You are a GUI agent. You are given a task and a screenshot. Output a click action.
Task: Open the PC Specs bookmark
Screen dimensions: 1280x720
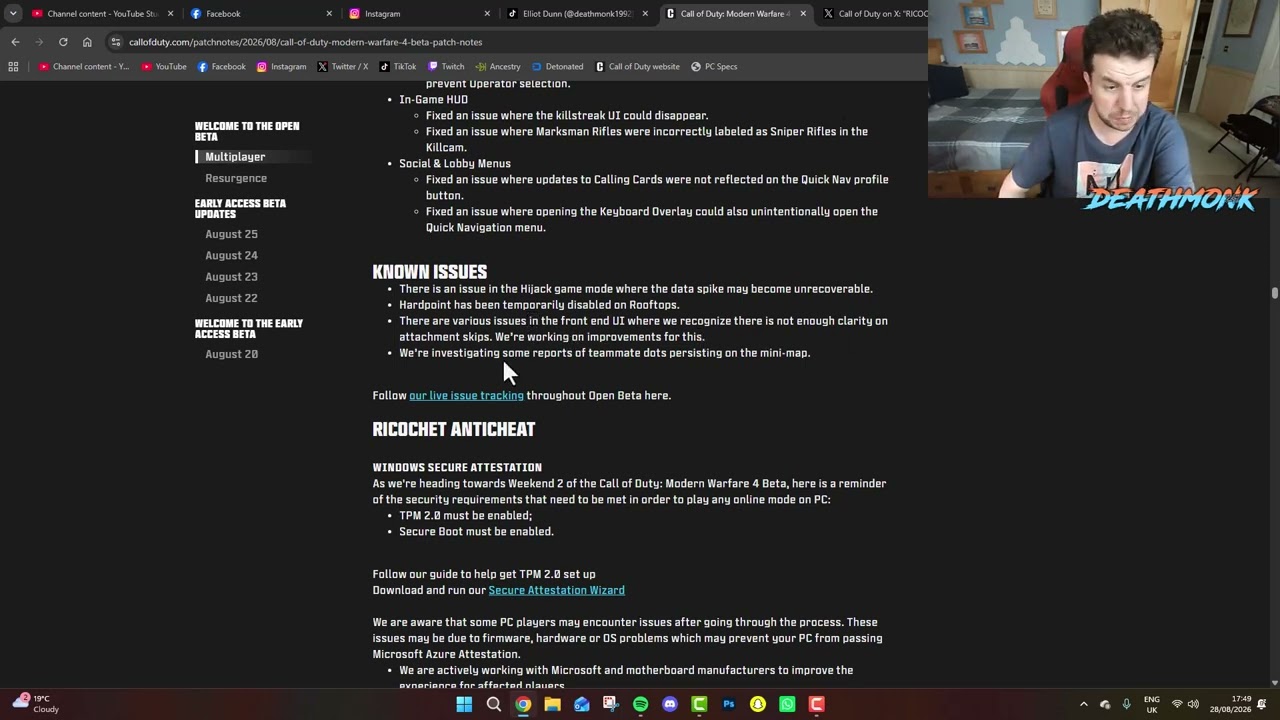pyautogui.click(x=714, y=67)
